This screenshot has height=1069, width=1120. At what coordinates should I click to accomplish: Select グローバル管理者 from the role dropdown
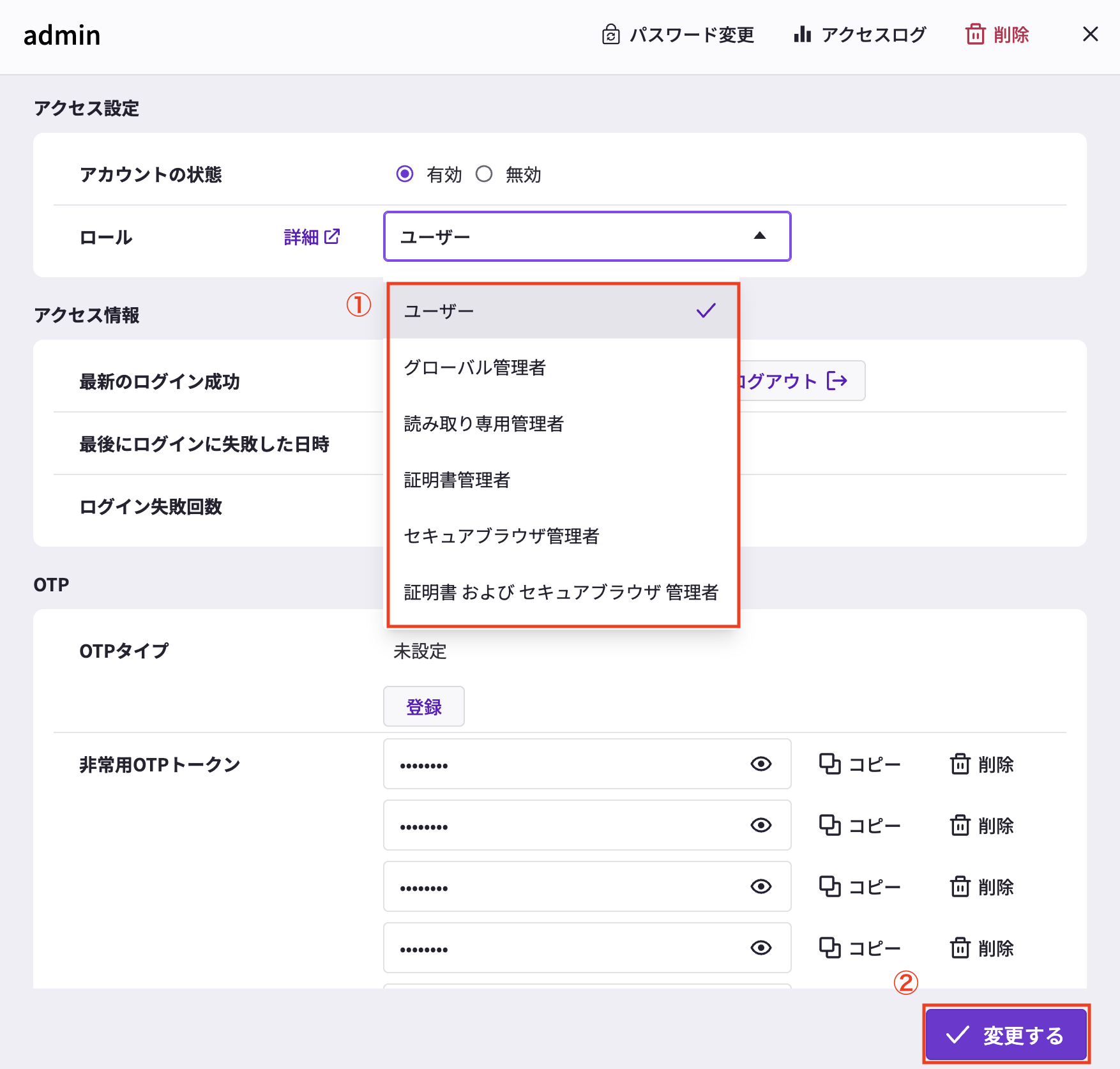point(476,367)
